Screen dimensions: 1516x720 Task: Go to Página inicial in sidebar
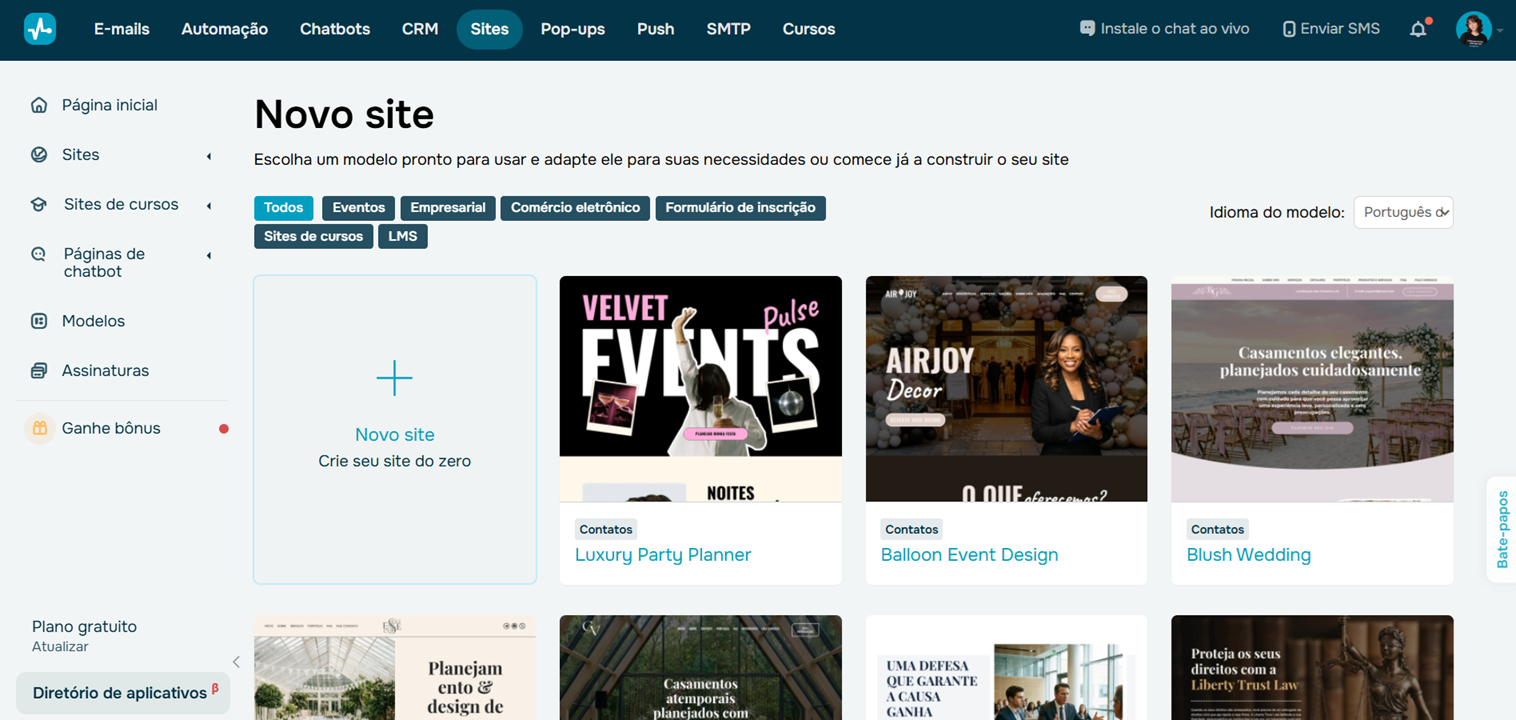coord(110,105)
